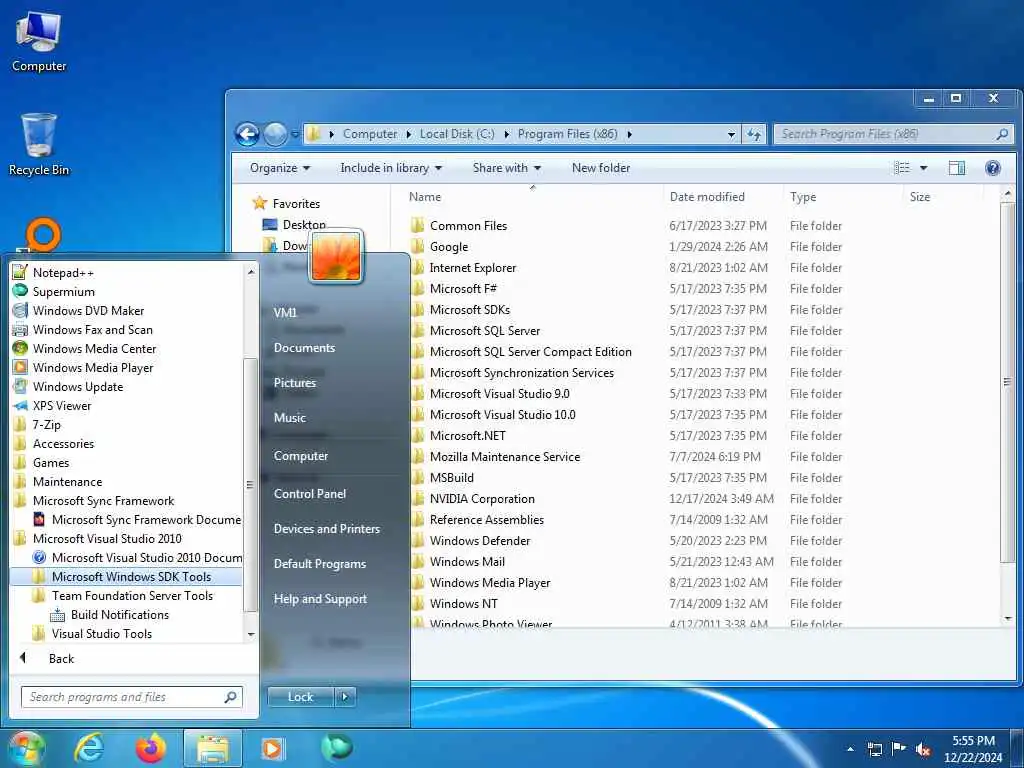The height and width of the screenshot is (768, 1024).
Task: Open Windows DVD Maker
Action: point(88,311)
